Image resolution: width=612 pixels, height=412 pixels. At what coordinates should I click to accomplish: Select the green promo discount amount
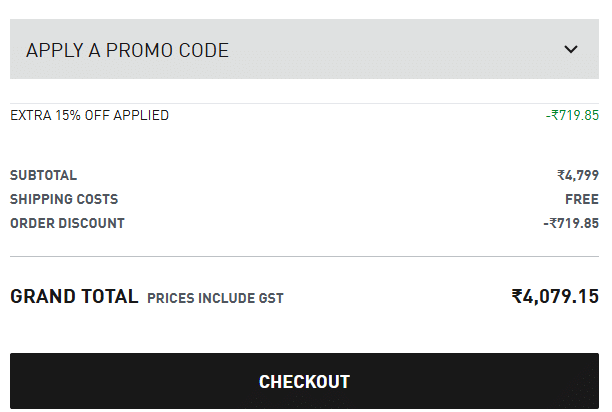(x=572, y=115)
